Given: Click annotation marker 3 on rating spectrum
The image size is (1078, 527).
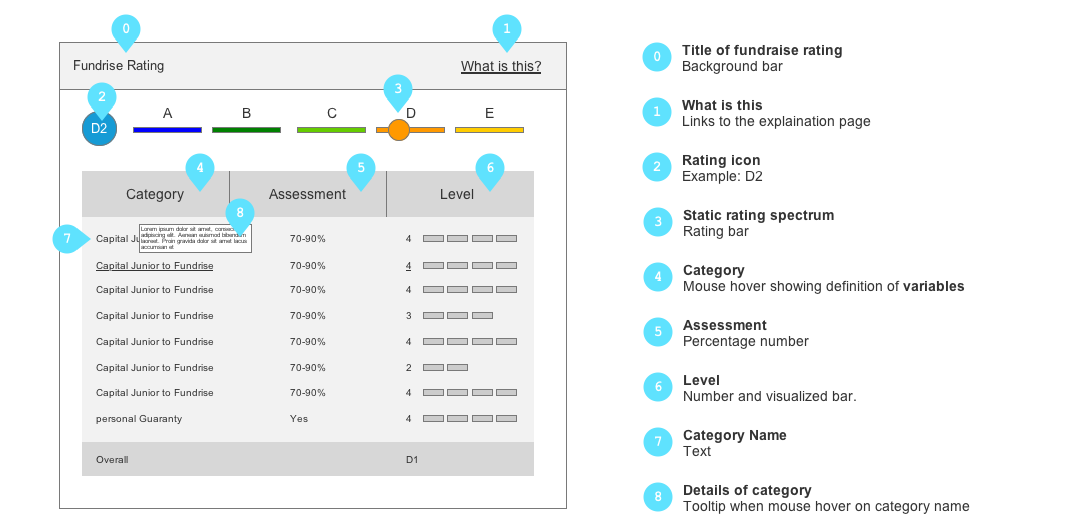Looking at the screenshot, I should coord(398,89).
